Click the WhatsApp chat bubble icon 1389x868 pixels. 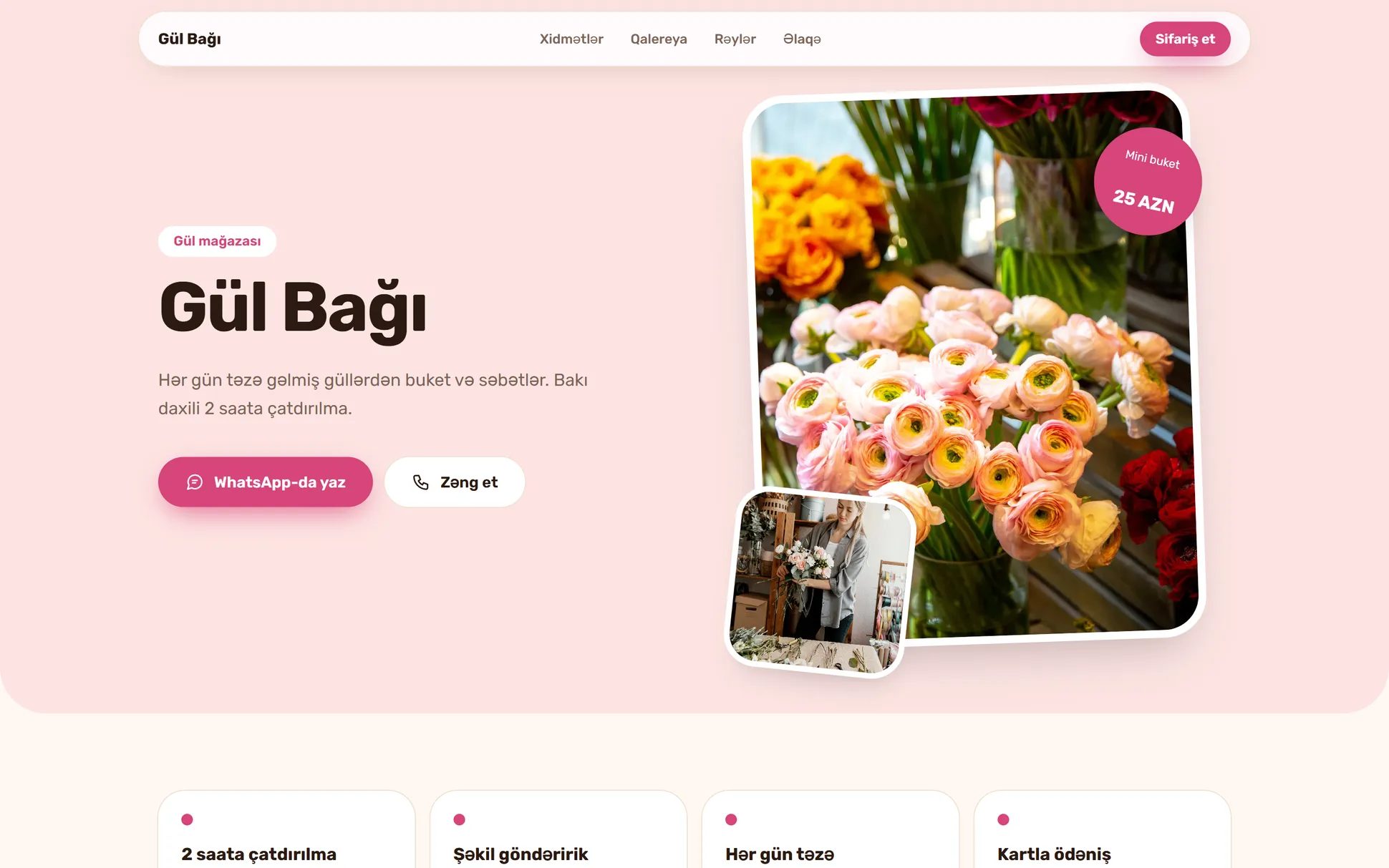pyautogui.click(x=195, y=482)
